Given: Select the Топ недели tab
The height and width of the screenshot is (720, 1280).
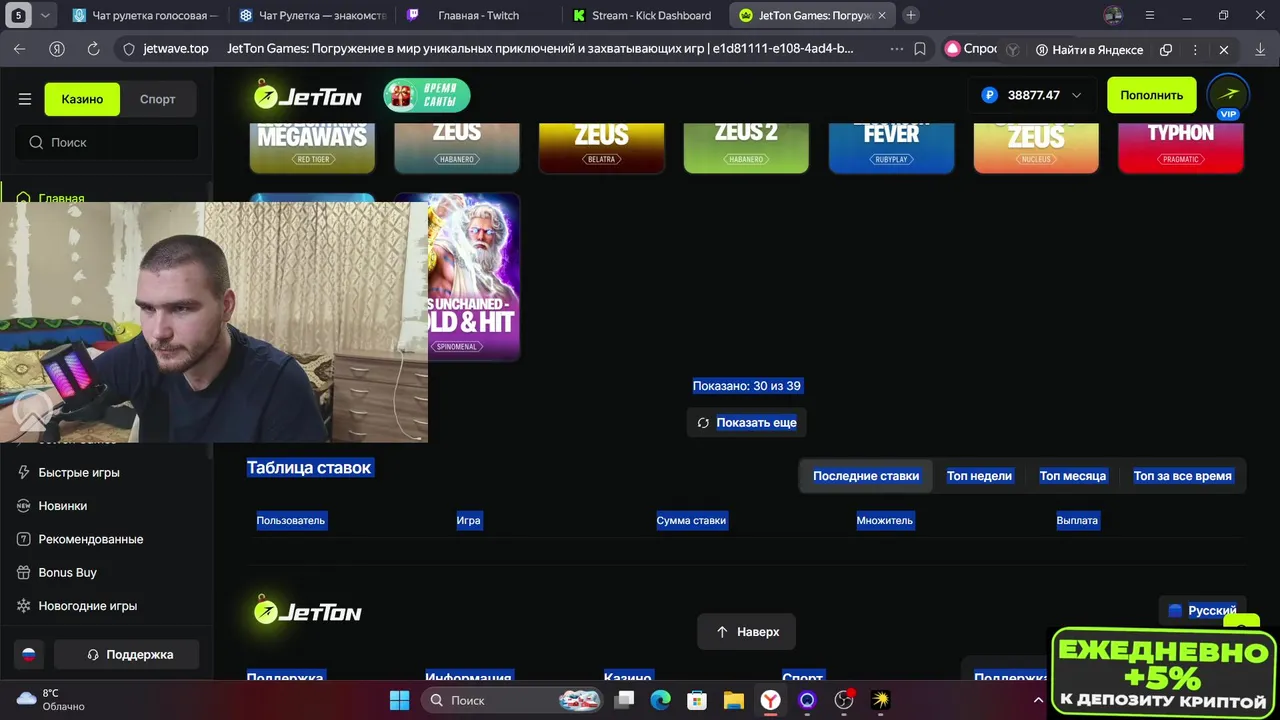Looking at the screenshot, I should coord(980,476).
